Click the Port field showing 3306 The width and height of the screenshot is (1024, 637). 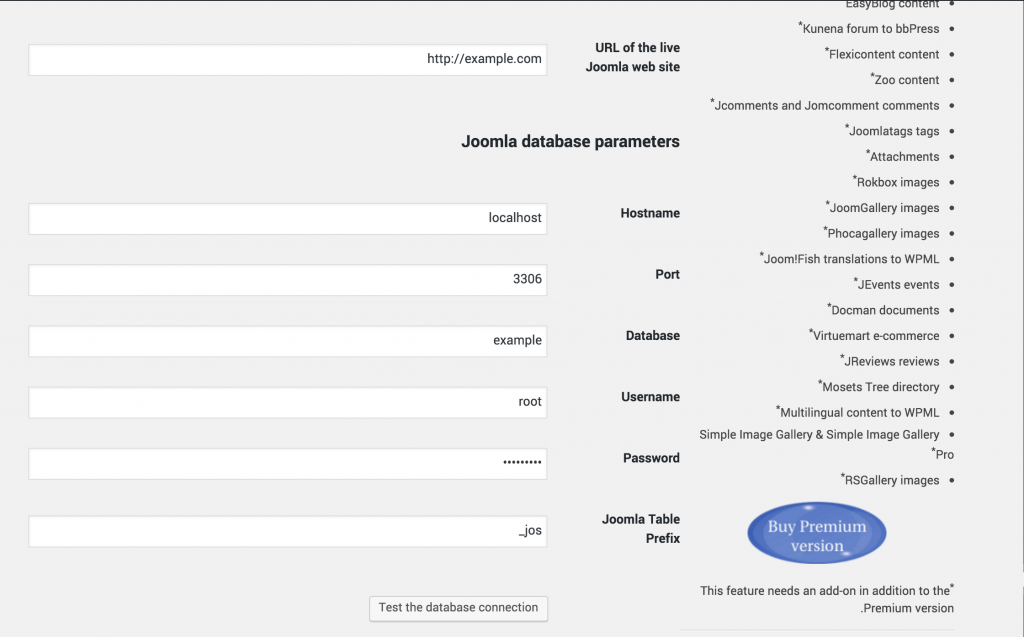287,280
